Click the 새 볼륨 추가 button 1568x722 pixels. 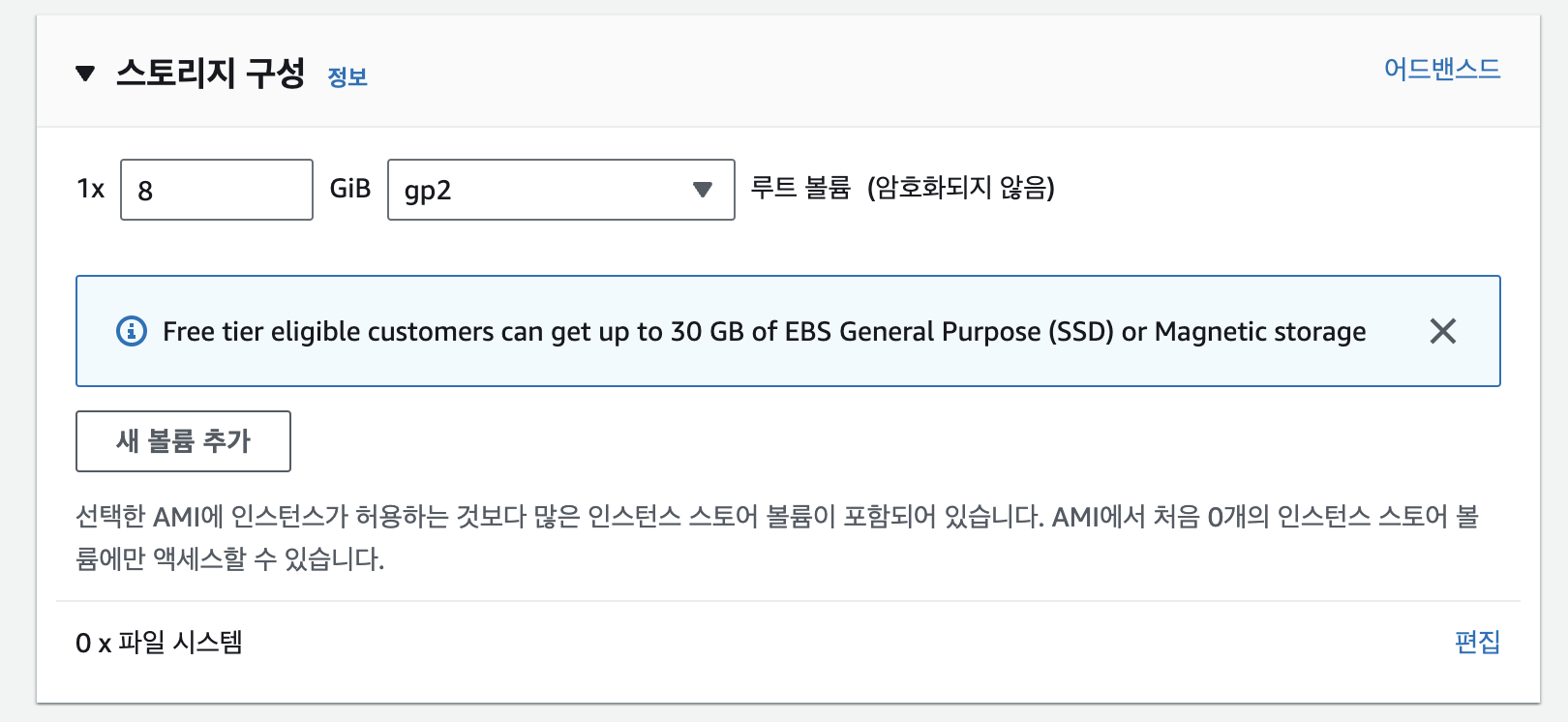point(183,441)
